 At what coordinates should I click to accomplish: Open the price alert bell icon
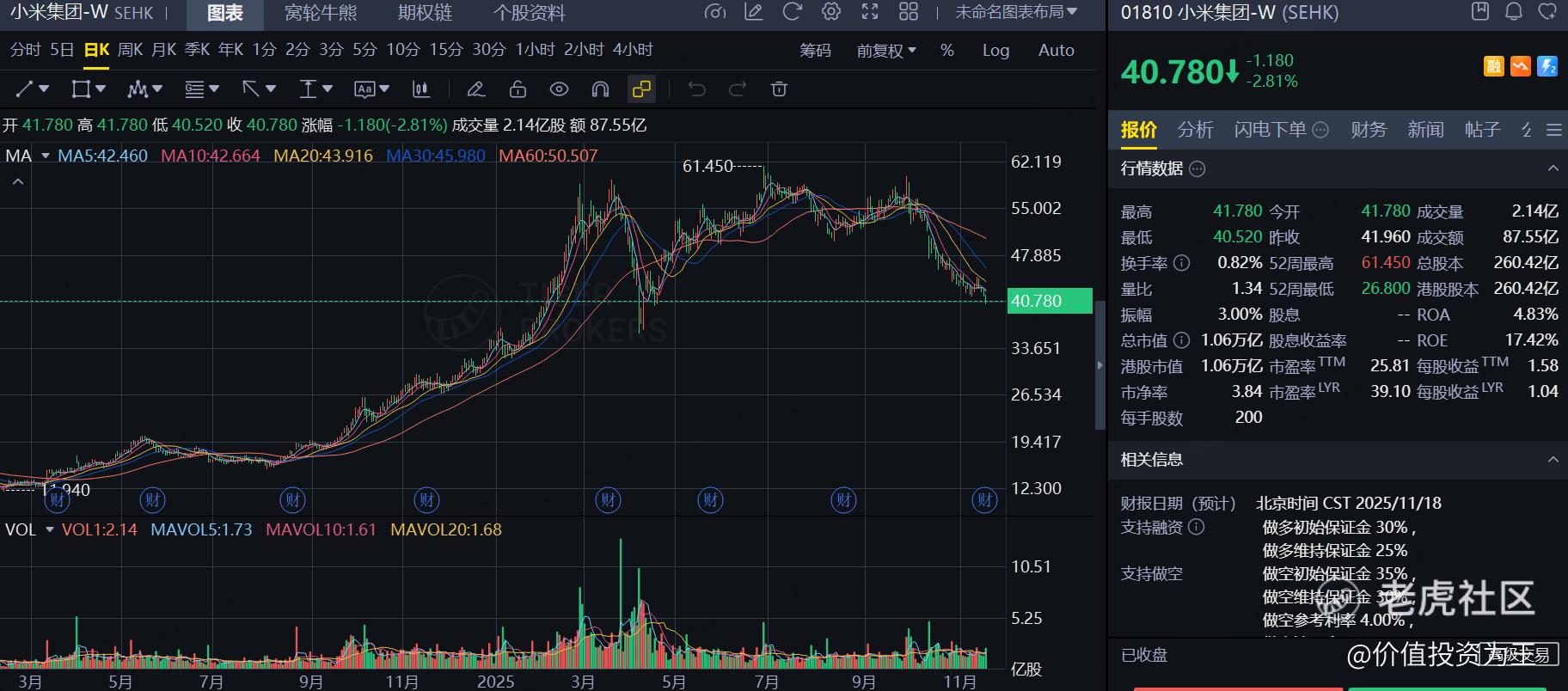point(1514,12)
